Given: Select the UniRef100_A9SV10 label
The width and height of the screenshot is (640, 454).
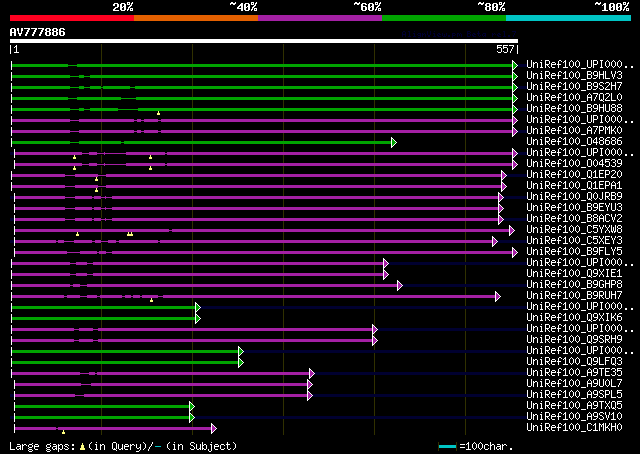Looking at the screenshot, I should (574, 416).
